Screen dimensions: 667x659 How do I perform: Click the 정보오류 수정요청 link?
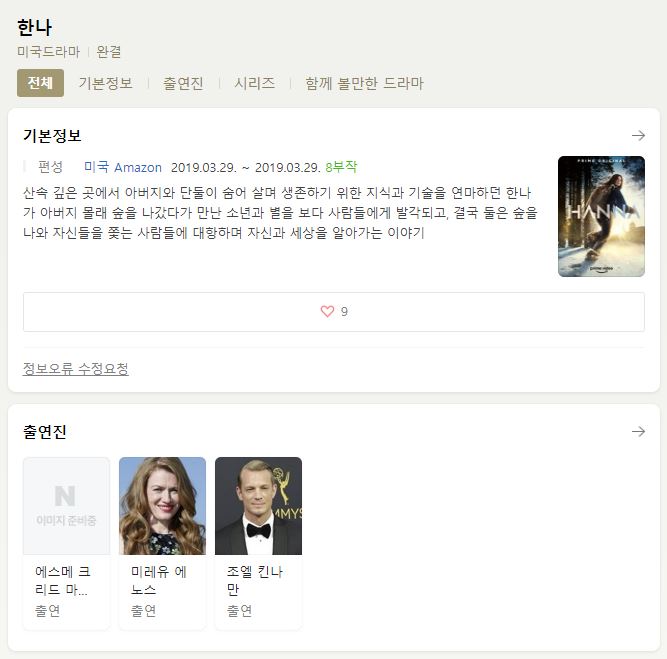[x=76, y=368]
